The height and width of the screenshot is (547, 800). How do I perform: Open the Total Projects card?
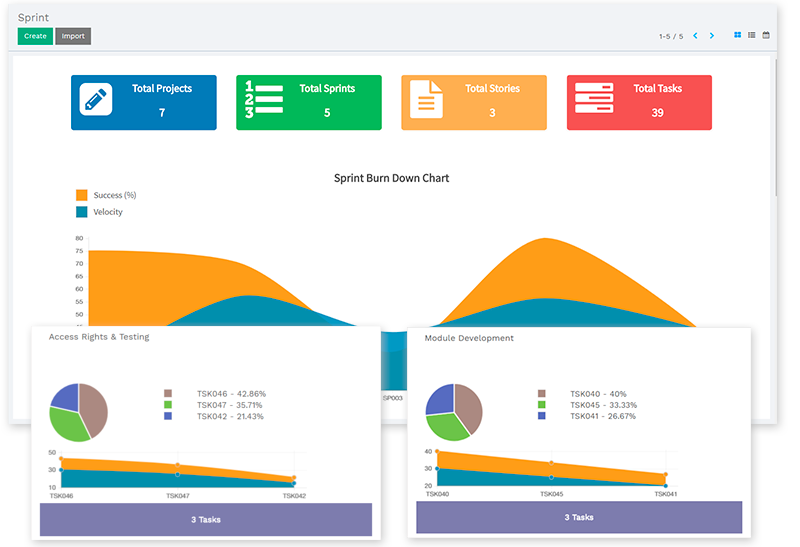pyautogui.click(x=144, y=103)
